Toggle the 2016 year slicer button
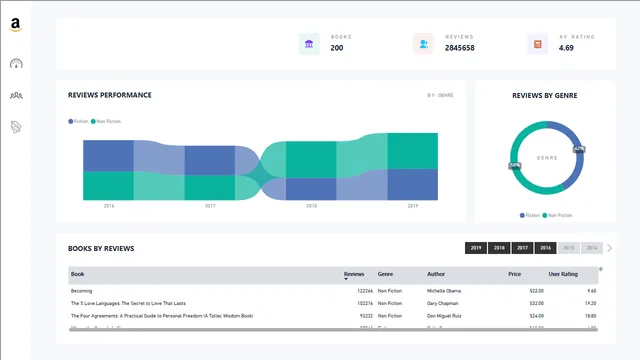This screenshot has width=640, height=360. (546, 248)
